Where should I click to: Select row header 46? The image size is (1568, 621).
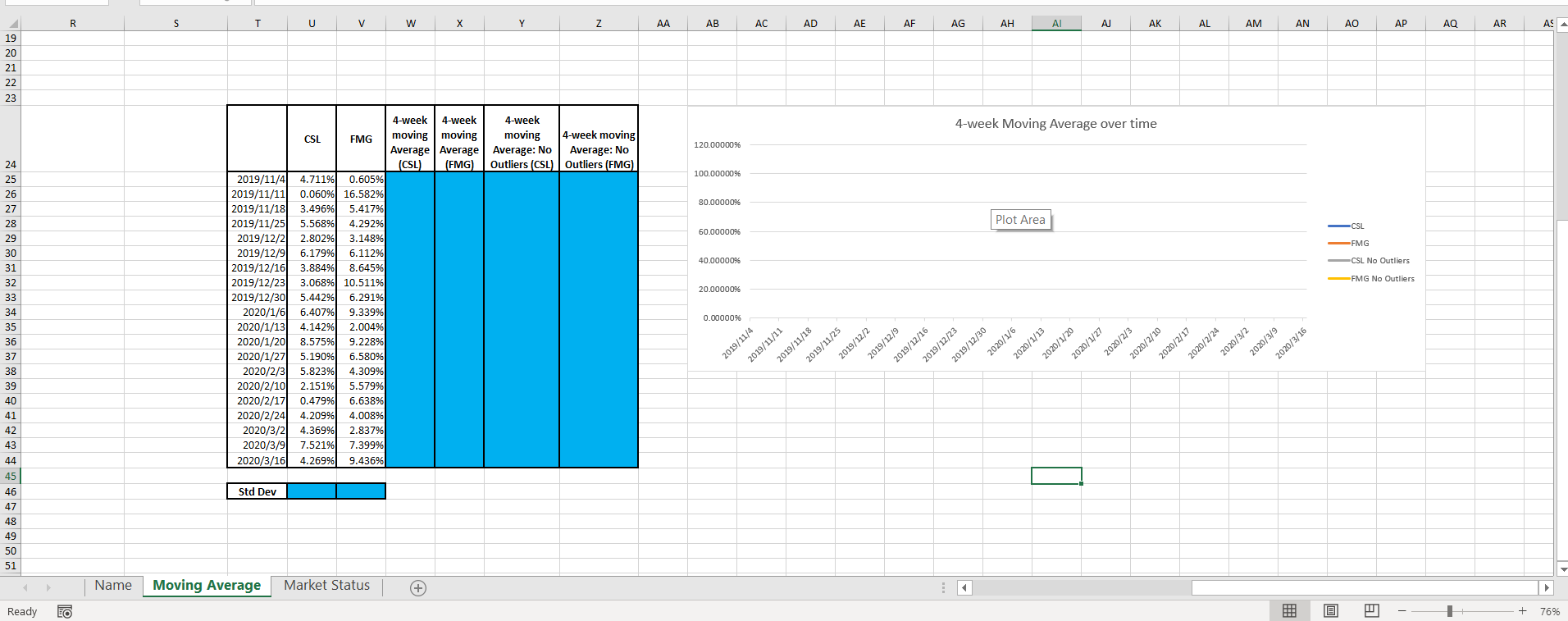pos(11,491)
